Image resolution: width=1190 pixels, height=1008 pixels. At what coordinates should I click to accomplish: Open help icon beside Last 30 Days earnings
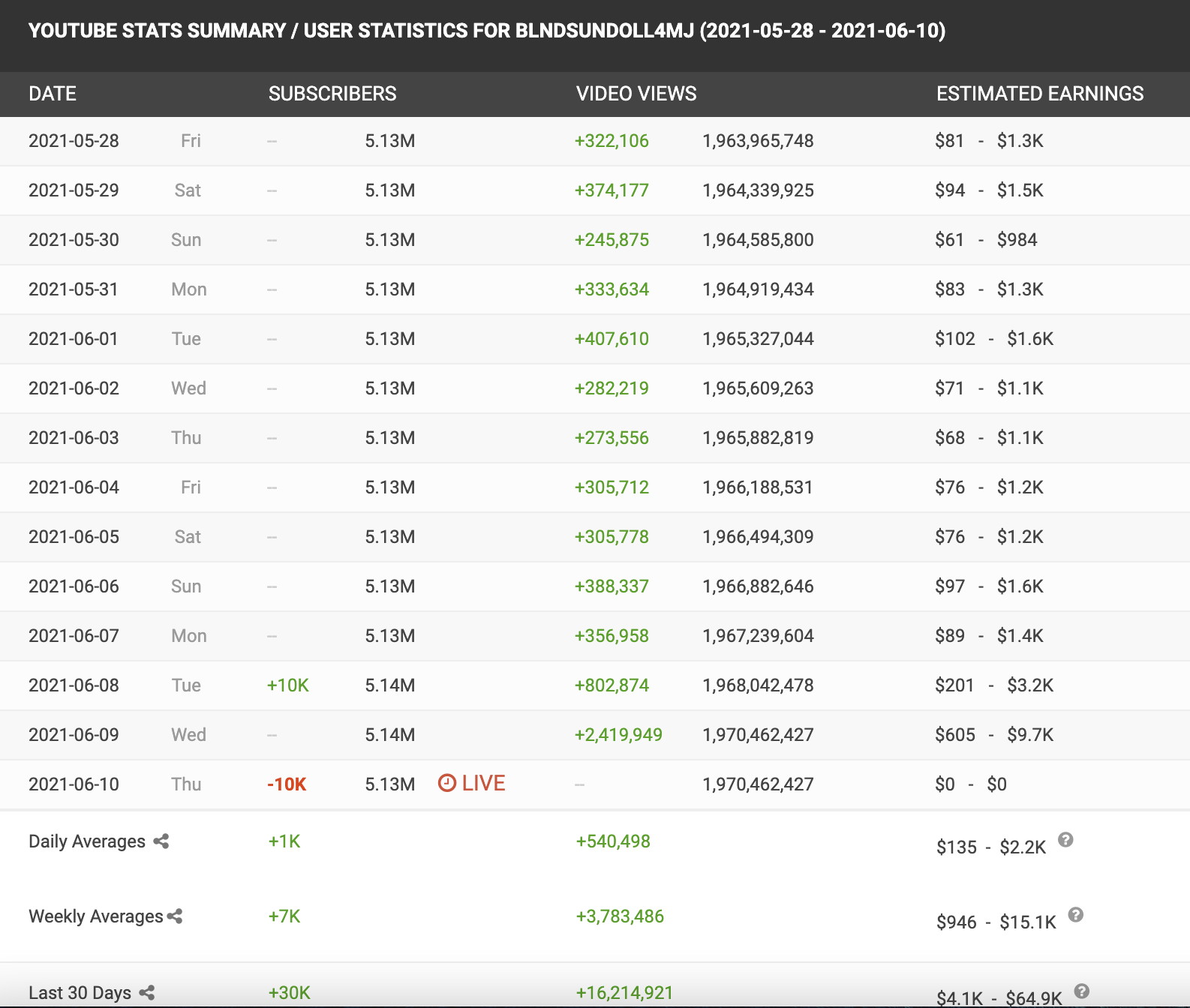(x=1081, y=991)
